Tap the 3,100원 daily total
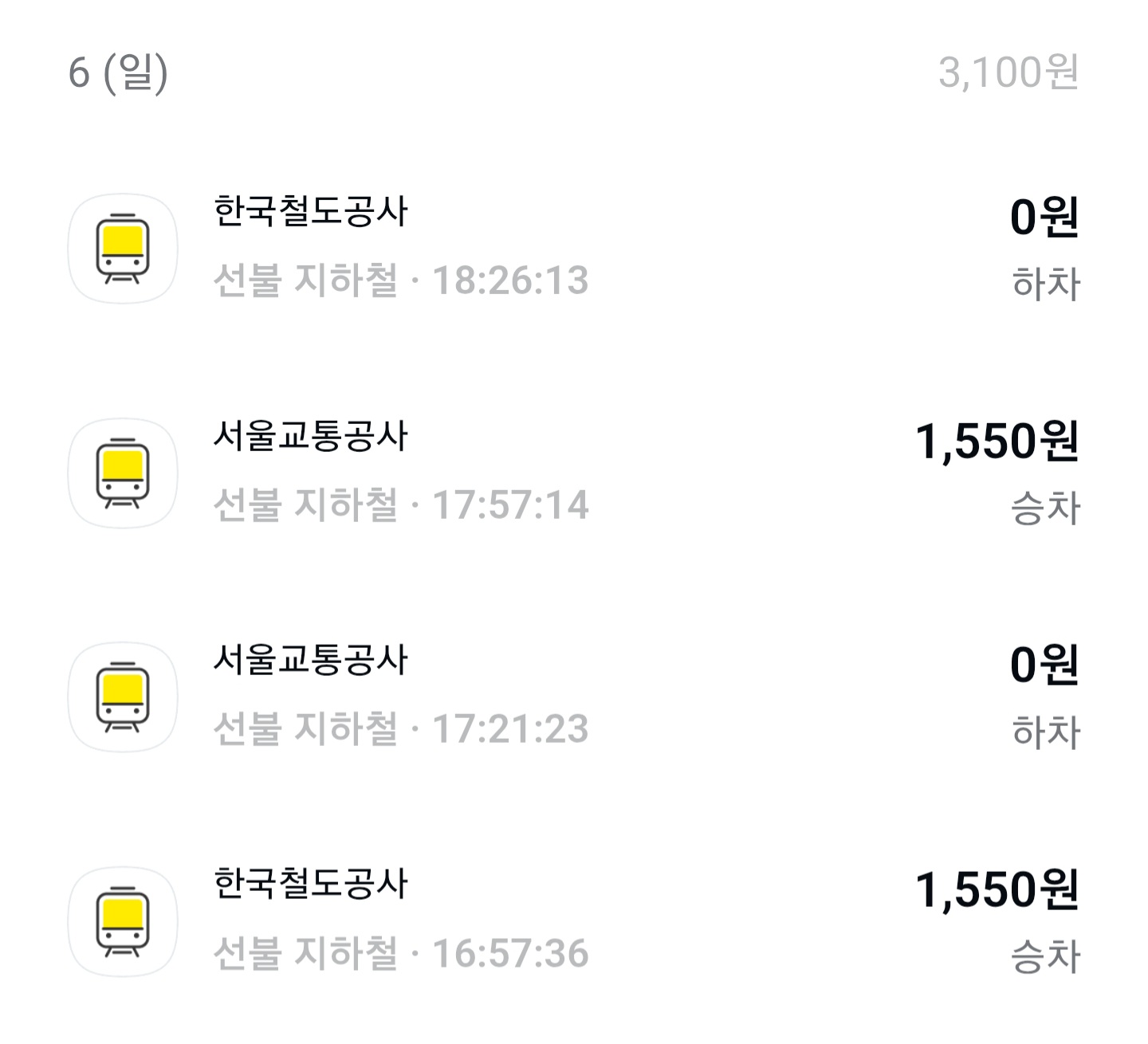 coord(1008,73)
